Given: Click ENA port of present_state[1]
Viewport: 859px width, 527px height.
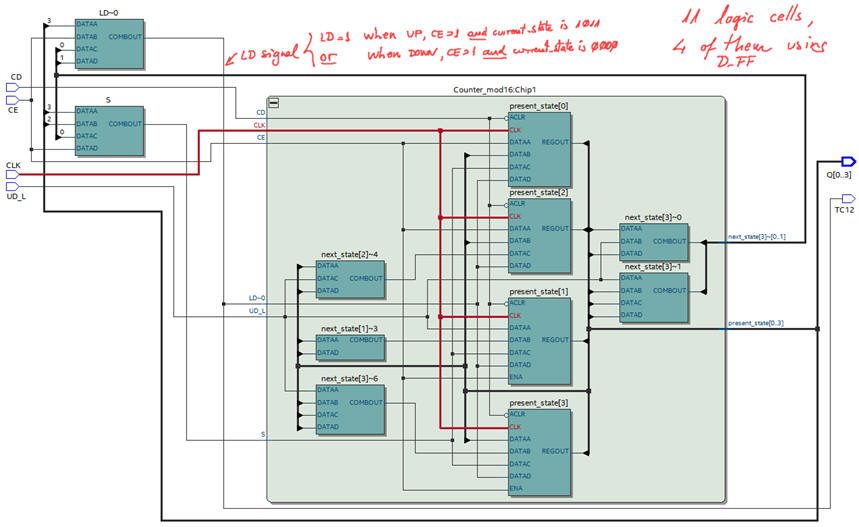Looking at the screenshot, I should (516, 377).
